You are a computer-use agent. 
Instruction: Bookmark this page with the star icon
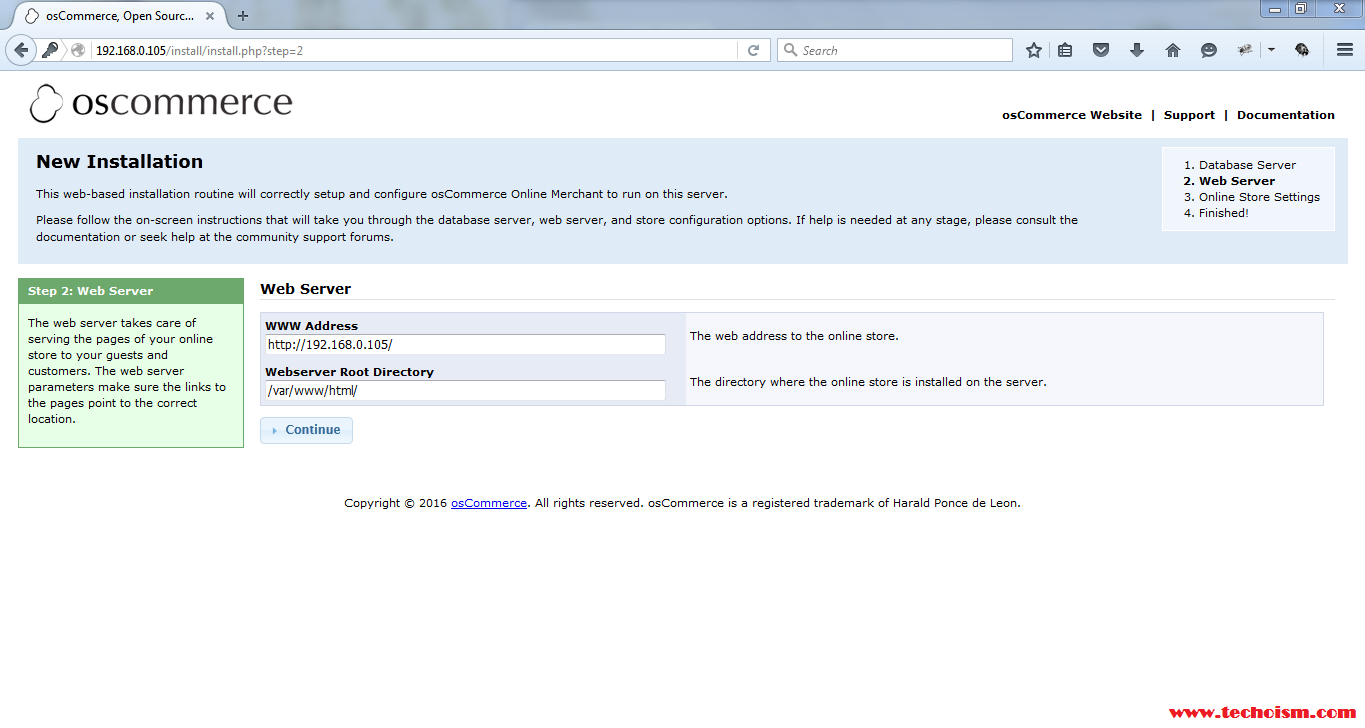[x=1034, y=50]
